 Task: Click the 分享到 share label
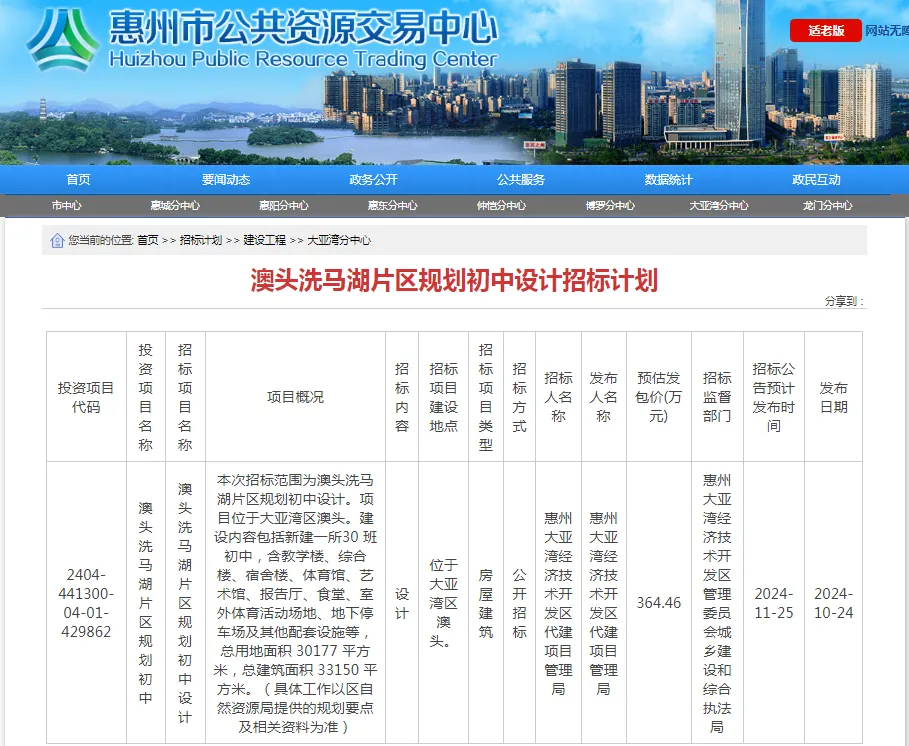[x=843, y=301]
